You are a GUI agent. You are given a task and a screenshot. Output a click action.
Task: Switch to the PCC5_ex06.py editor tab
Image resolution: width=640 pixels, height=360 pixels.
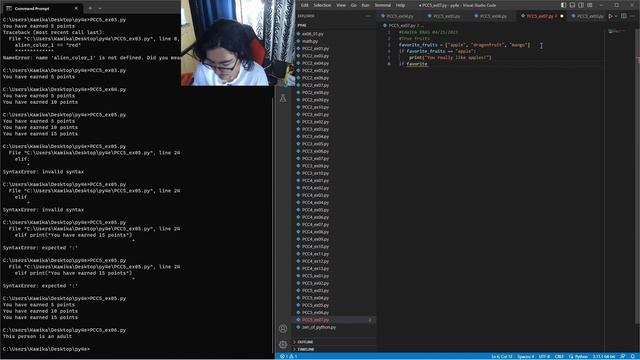click(493, 16)
